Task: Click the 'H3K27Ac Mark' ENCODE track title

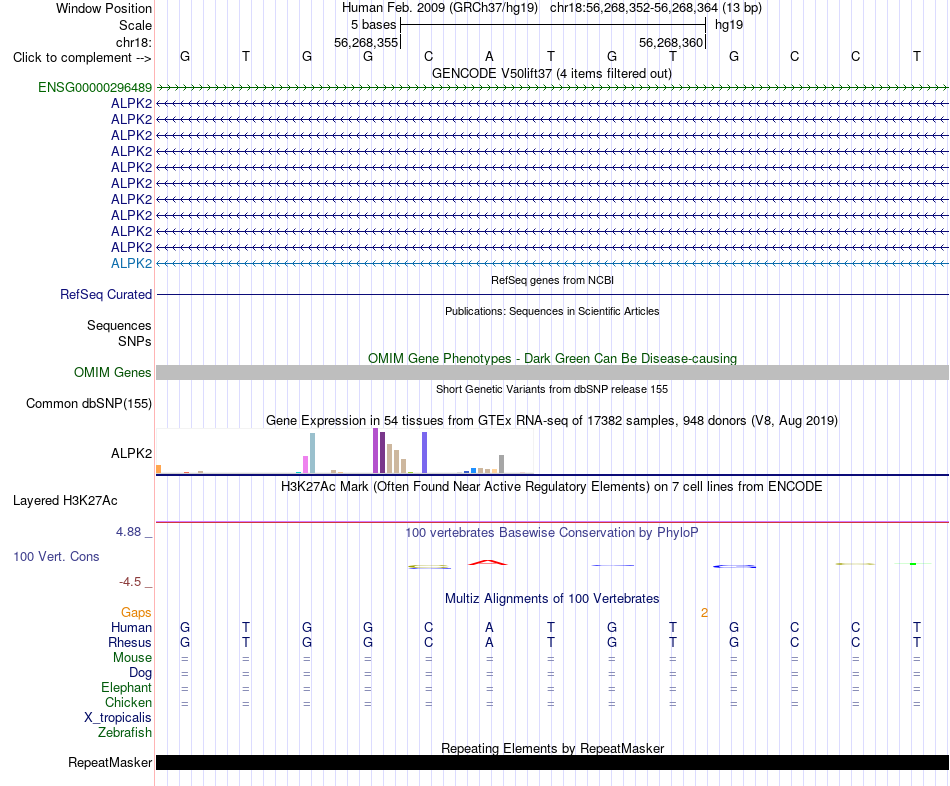Action: coord(552,487)
